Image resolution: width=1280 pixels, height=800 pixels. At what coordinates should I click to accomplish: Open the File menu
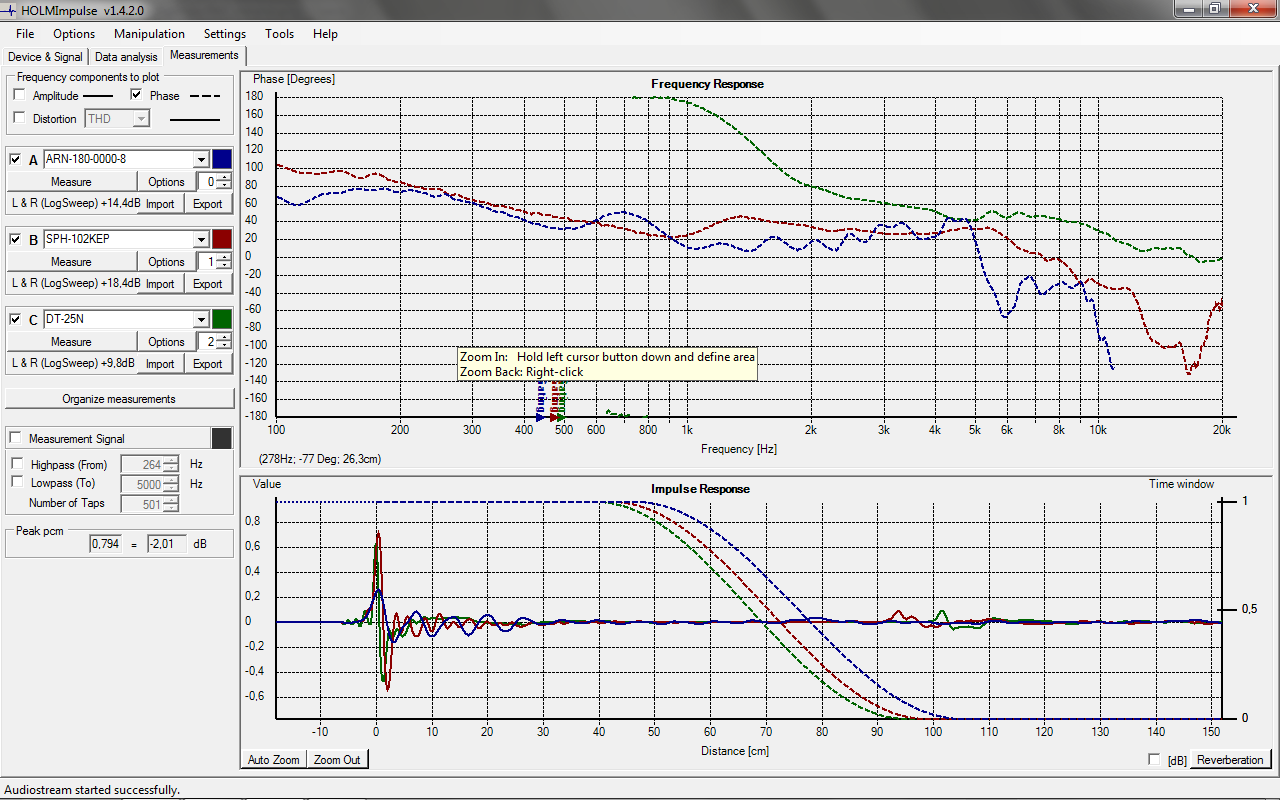[25, 34]
